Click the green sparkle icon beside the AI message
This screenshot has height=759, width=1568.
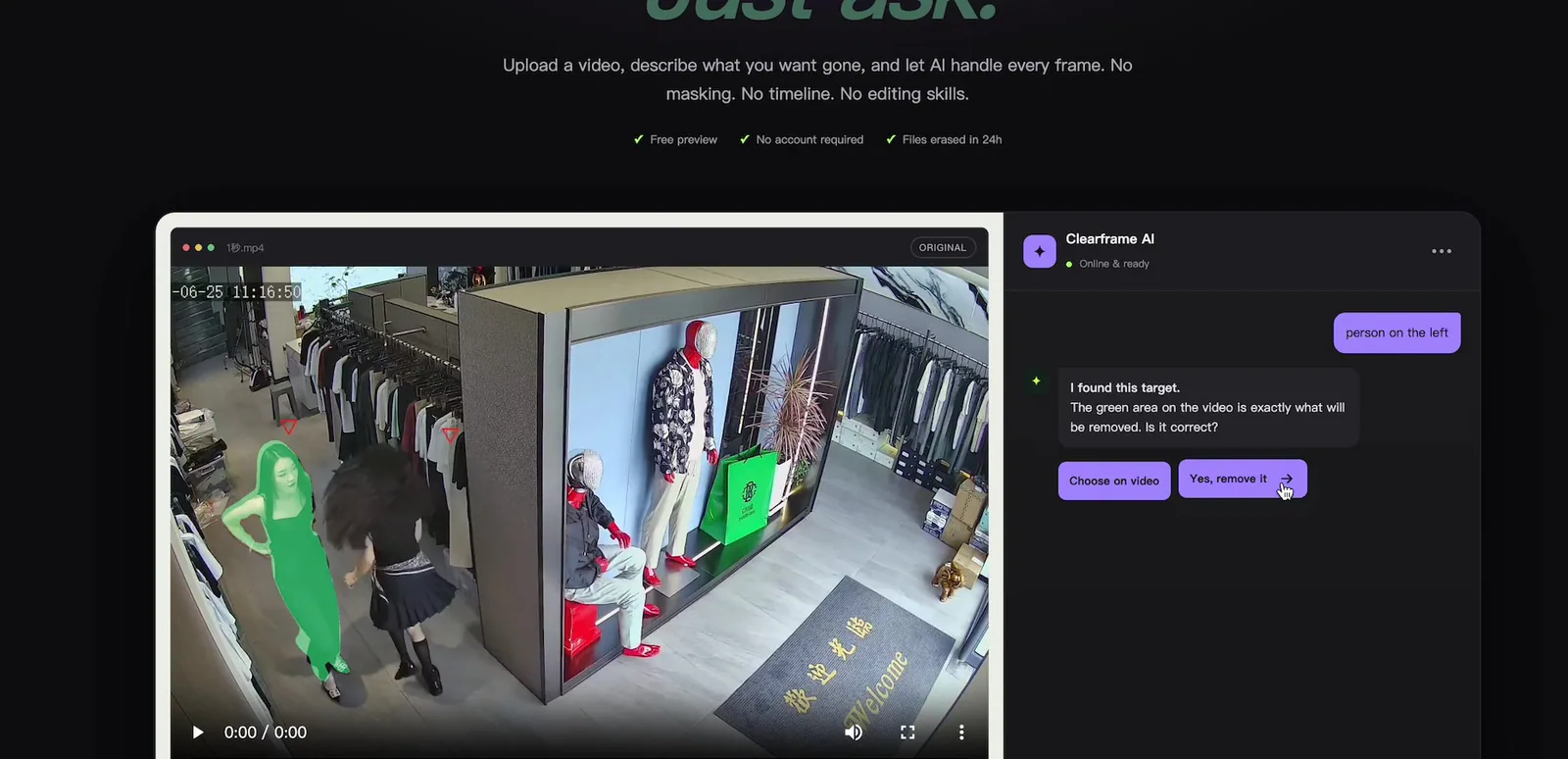point(1036,380)
